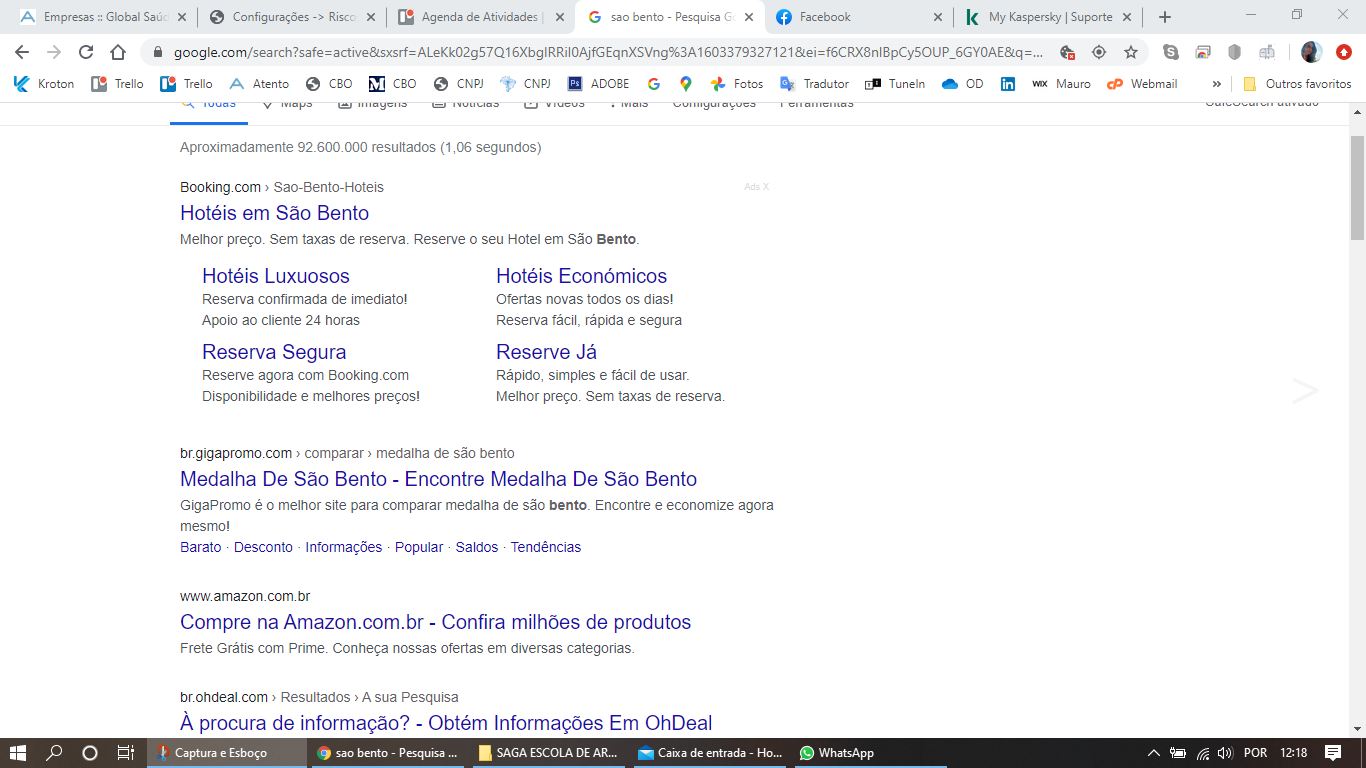Screen dimensions: 1366x768
Task: Open the Tradutor bookmark
Action: coord(814,84)
